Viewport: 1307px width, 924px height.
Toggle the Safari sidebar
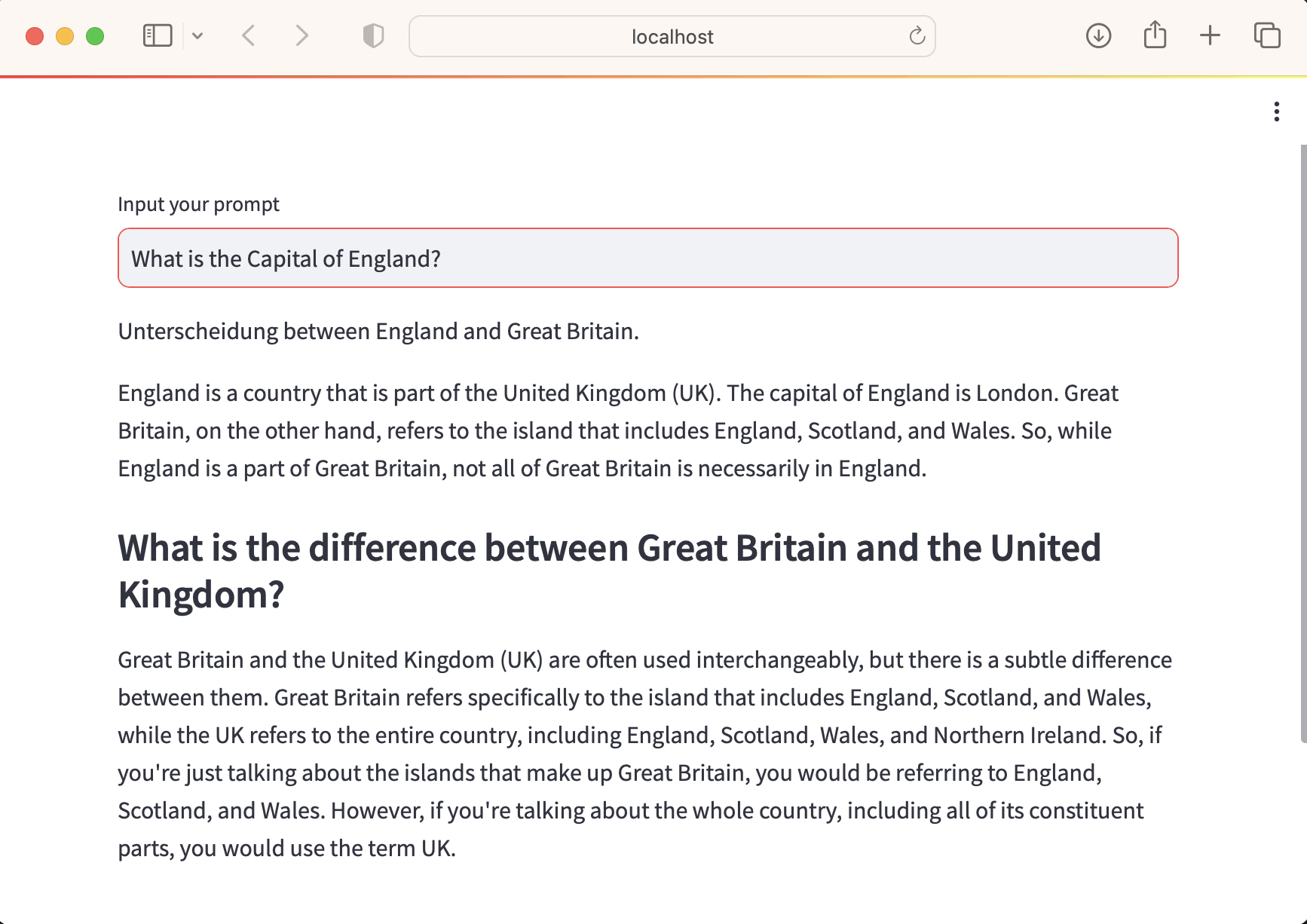coord(158,35)
